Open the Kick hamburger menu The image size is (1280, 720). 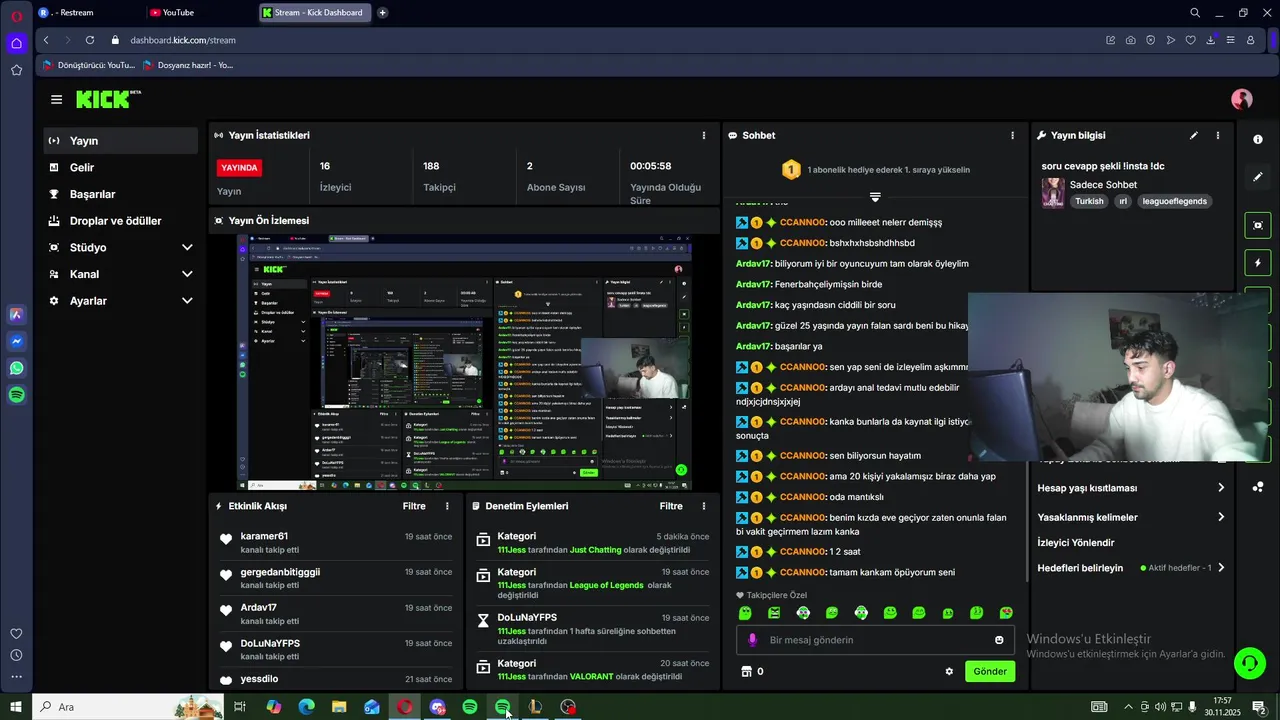pyautogui.click(x=56, y=99)
